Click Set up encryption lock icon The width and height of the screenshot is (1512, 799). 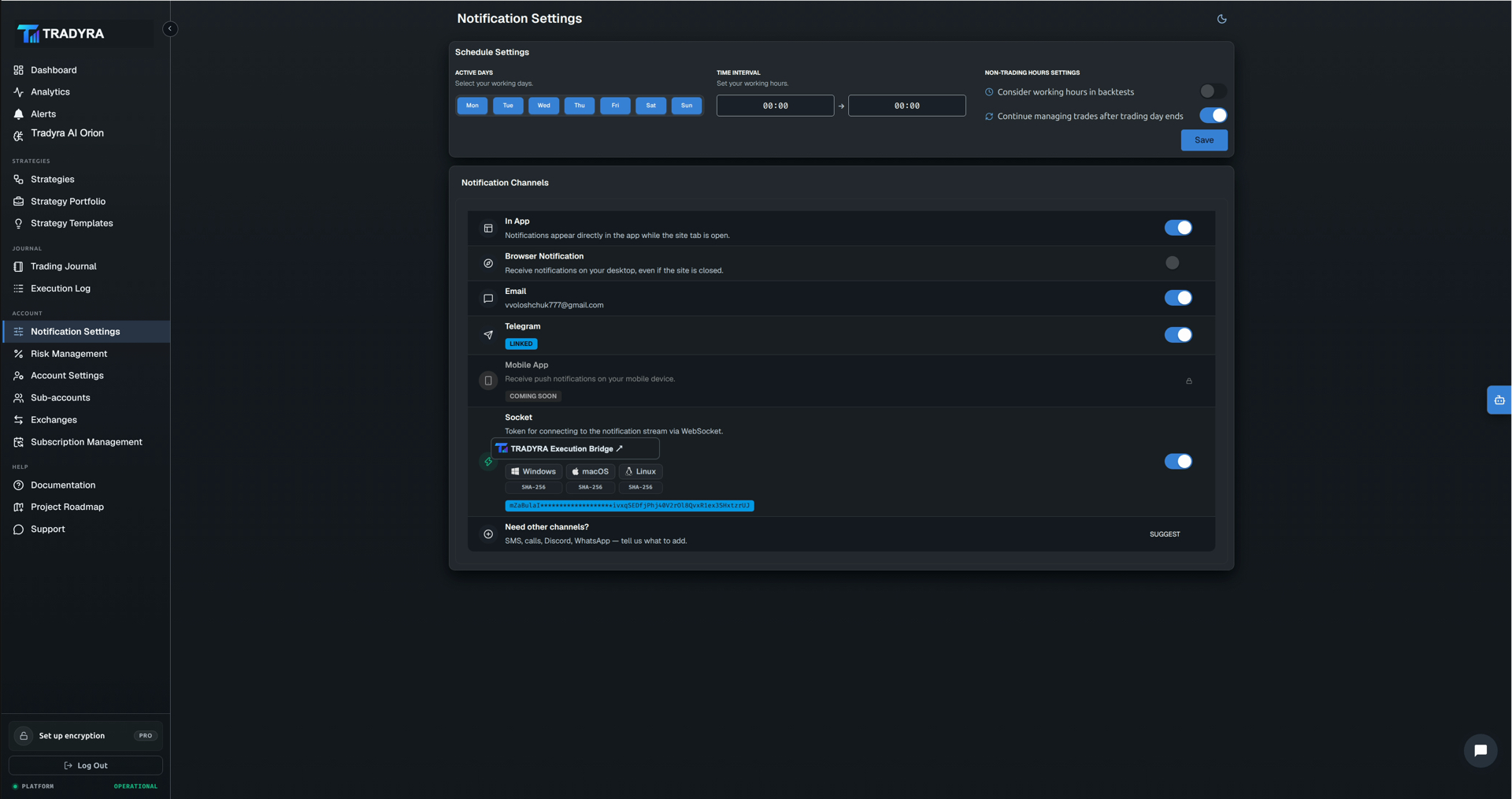coord(24,736)
